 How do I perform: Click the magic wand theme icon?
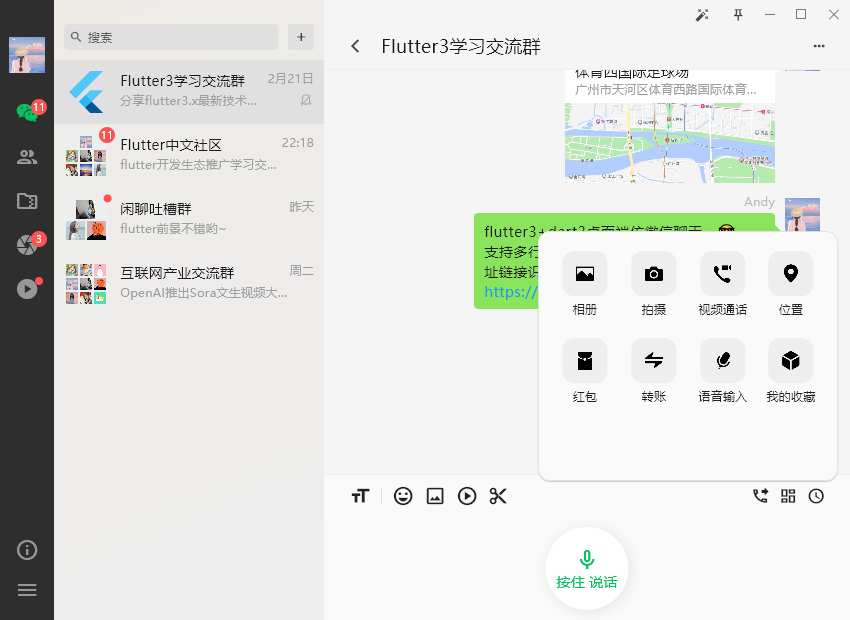(702, 15)
